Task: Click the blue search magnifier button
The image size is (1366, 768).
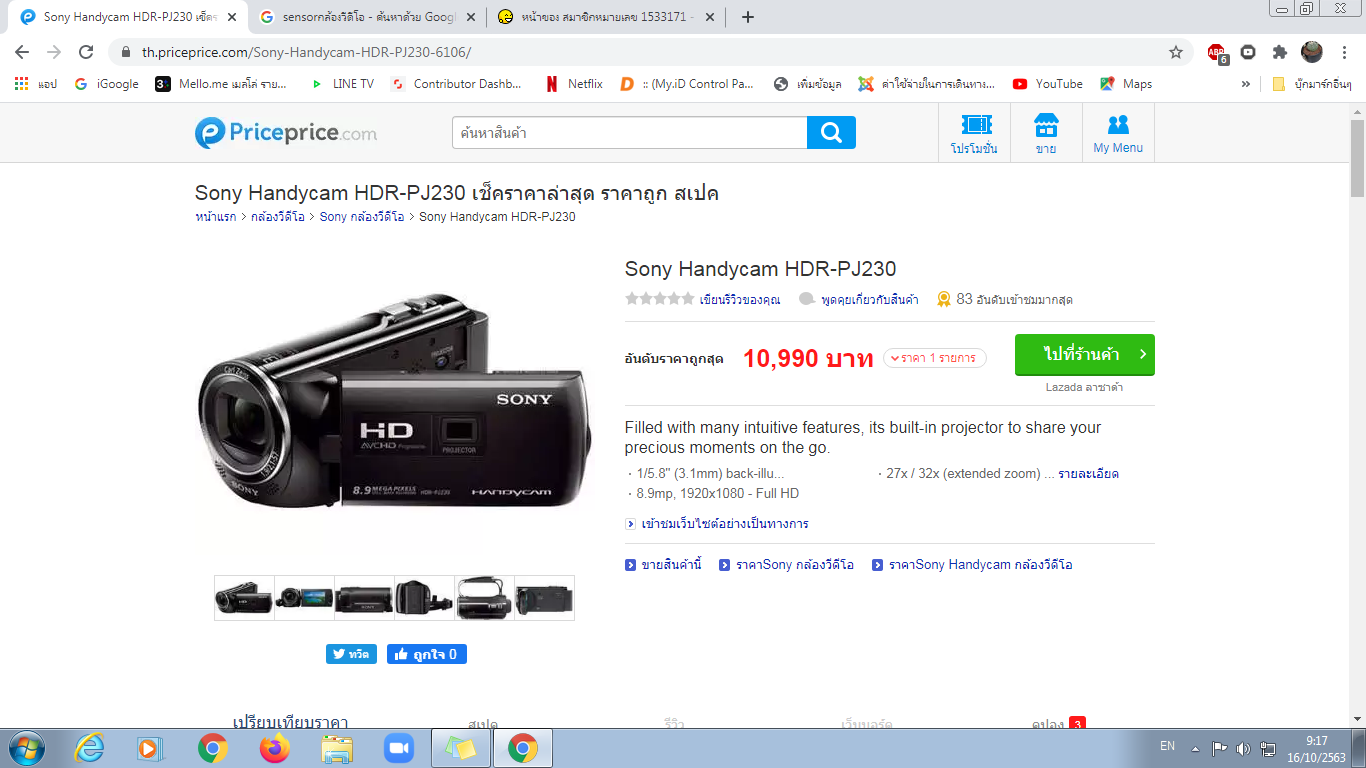Action: 831,133
